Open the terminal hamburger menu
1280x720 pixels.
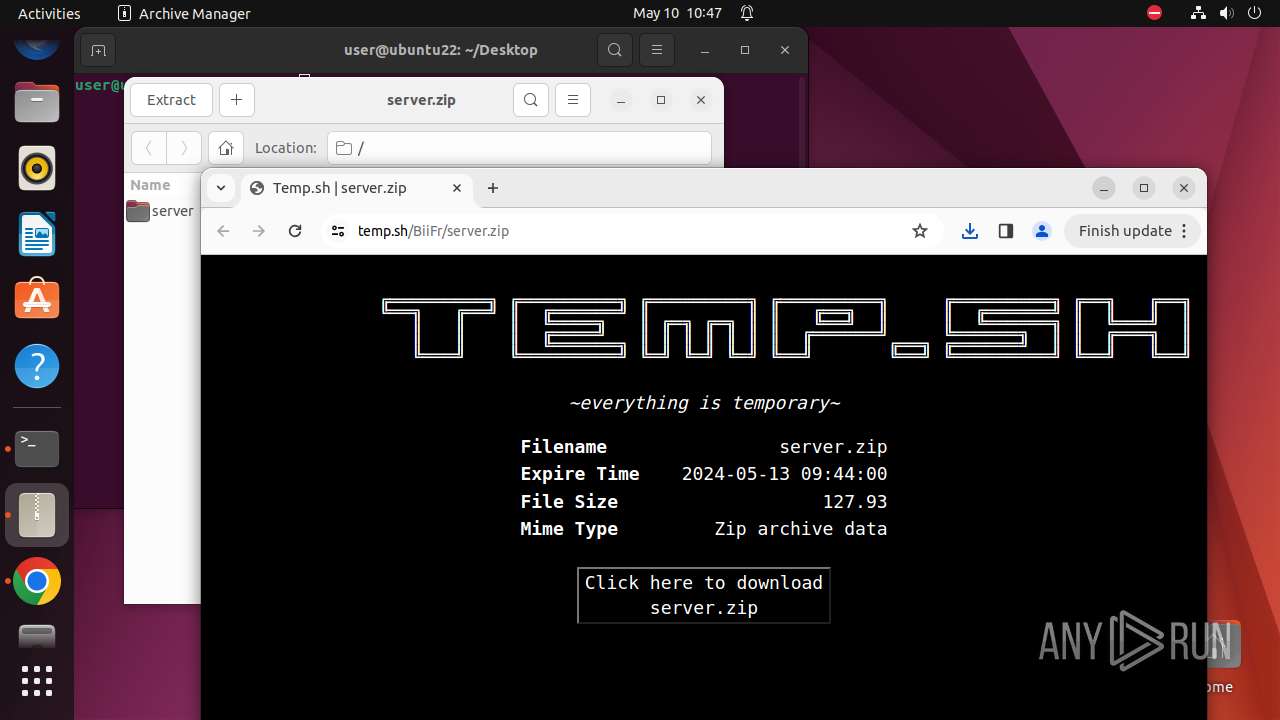click(657, 50)
